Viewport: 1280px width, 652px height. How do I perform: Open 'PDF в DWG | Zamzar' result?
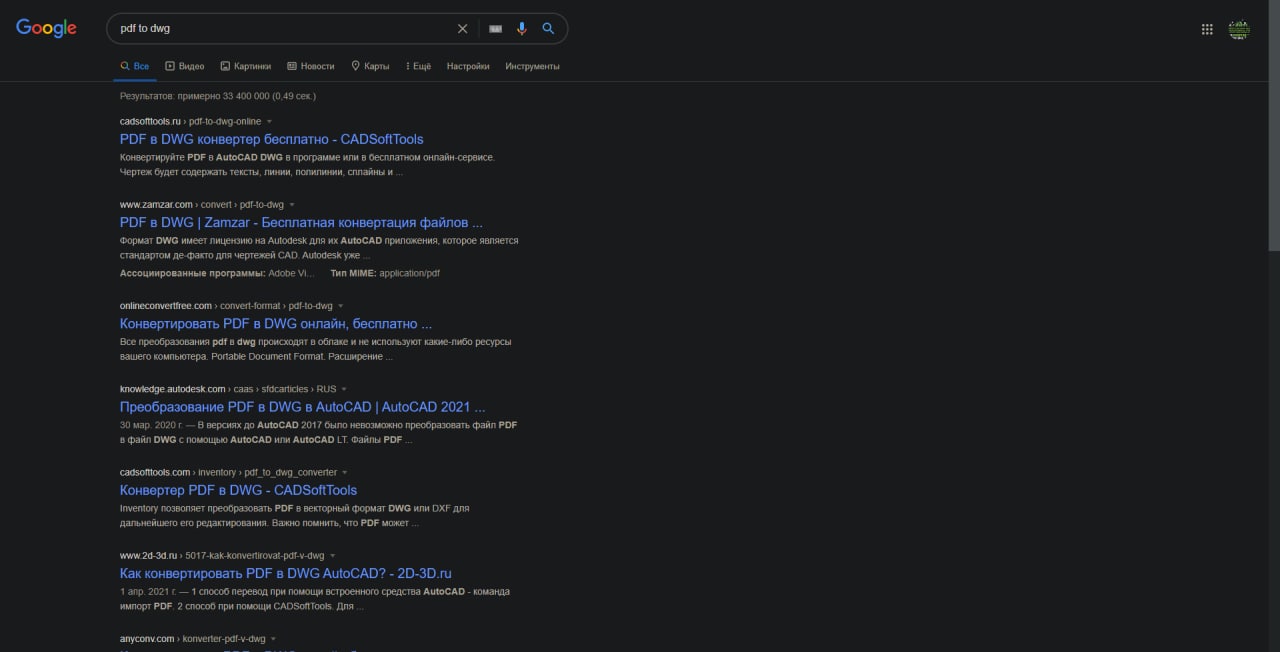tap(301, 222)
